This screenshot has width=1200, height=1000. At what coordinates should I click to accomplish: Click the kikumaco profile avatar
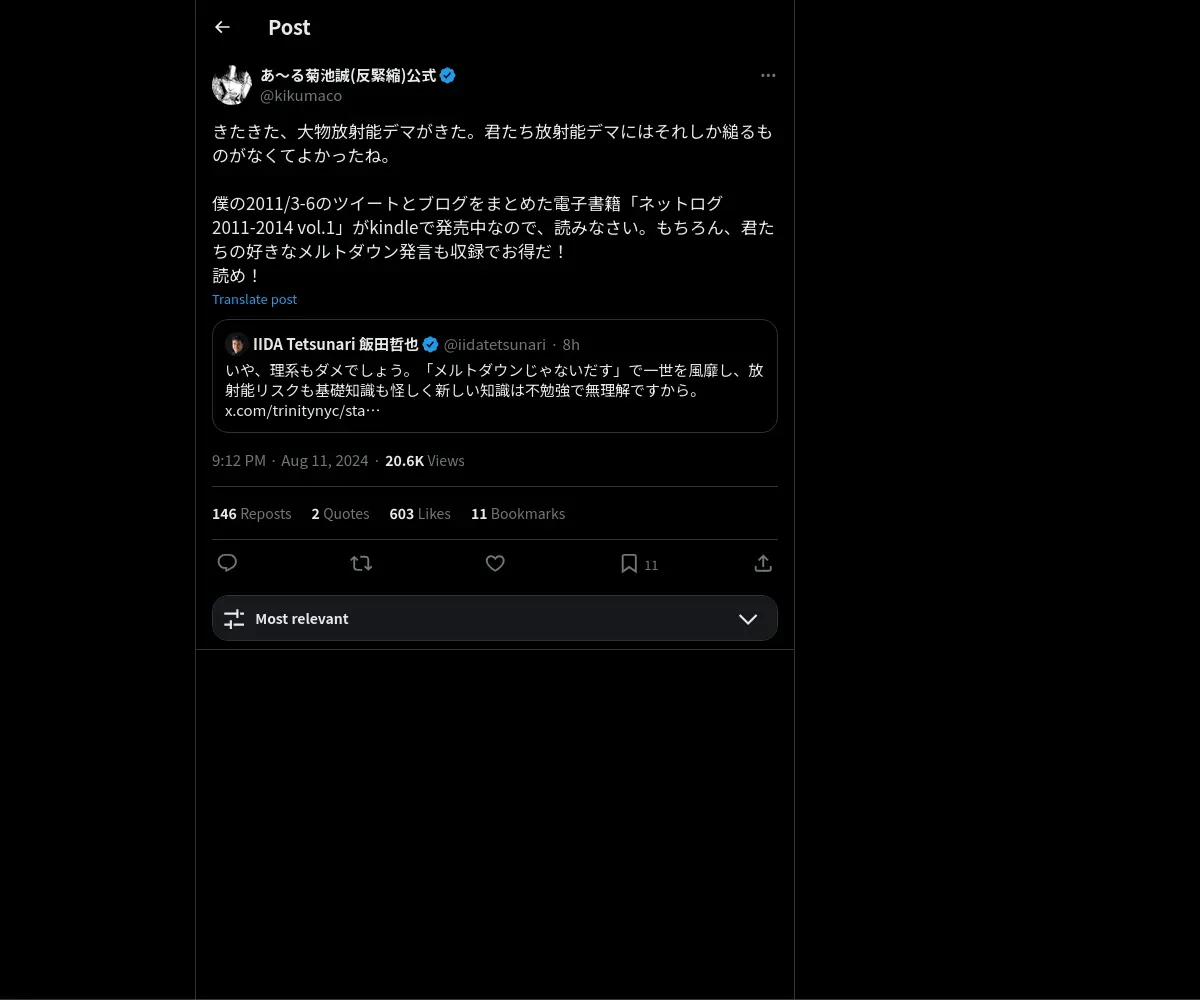[232, 85]
